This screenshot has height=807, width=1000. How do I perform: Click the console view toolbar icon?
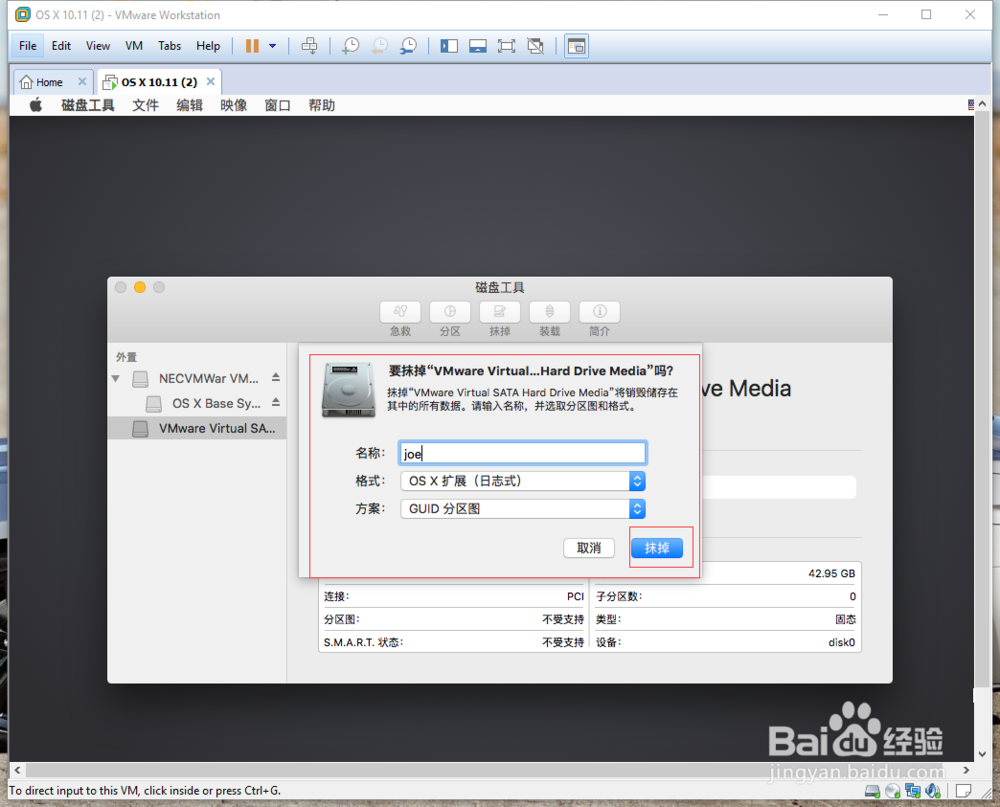(577, 46)
